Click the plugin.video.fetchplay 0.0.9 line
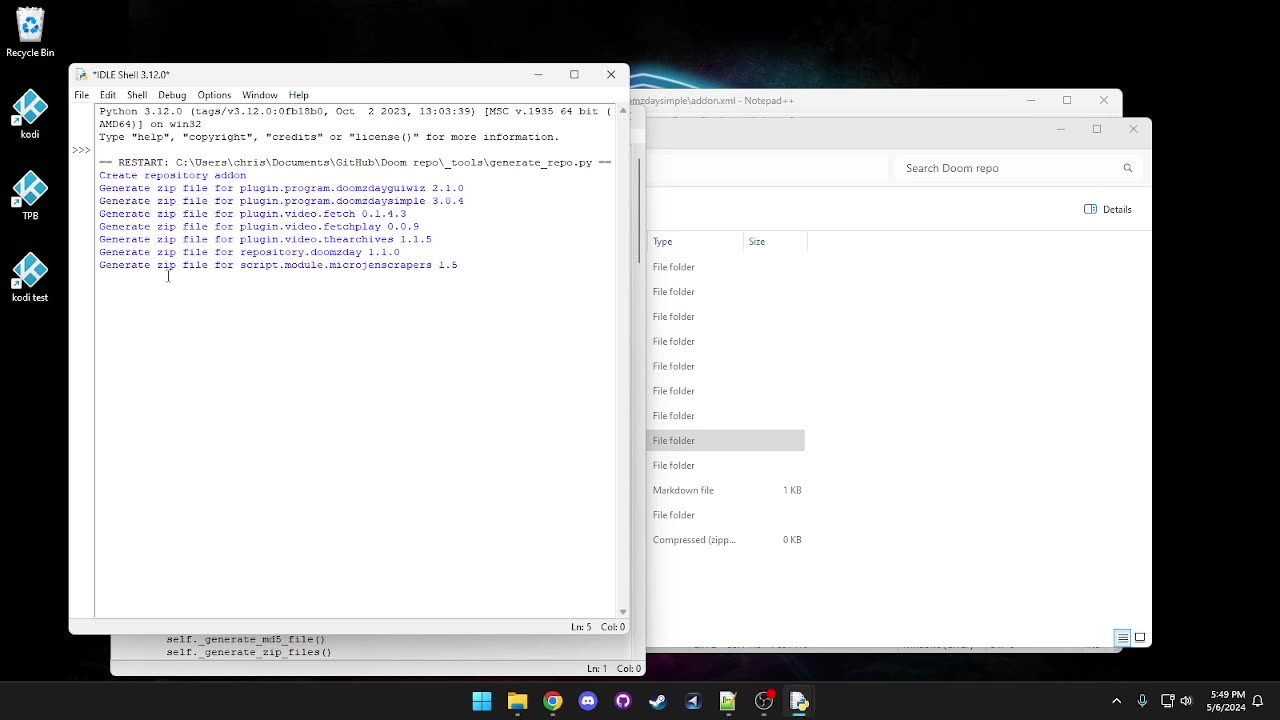 259,227
